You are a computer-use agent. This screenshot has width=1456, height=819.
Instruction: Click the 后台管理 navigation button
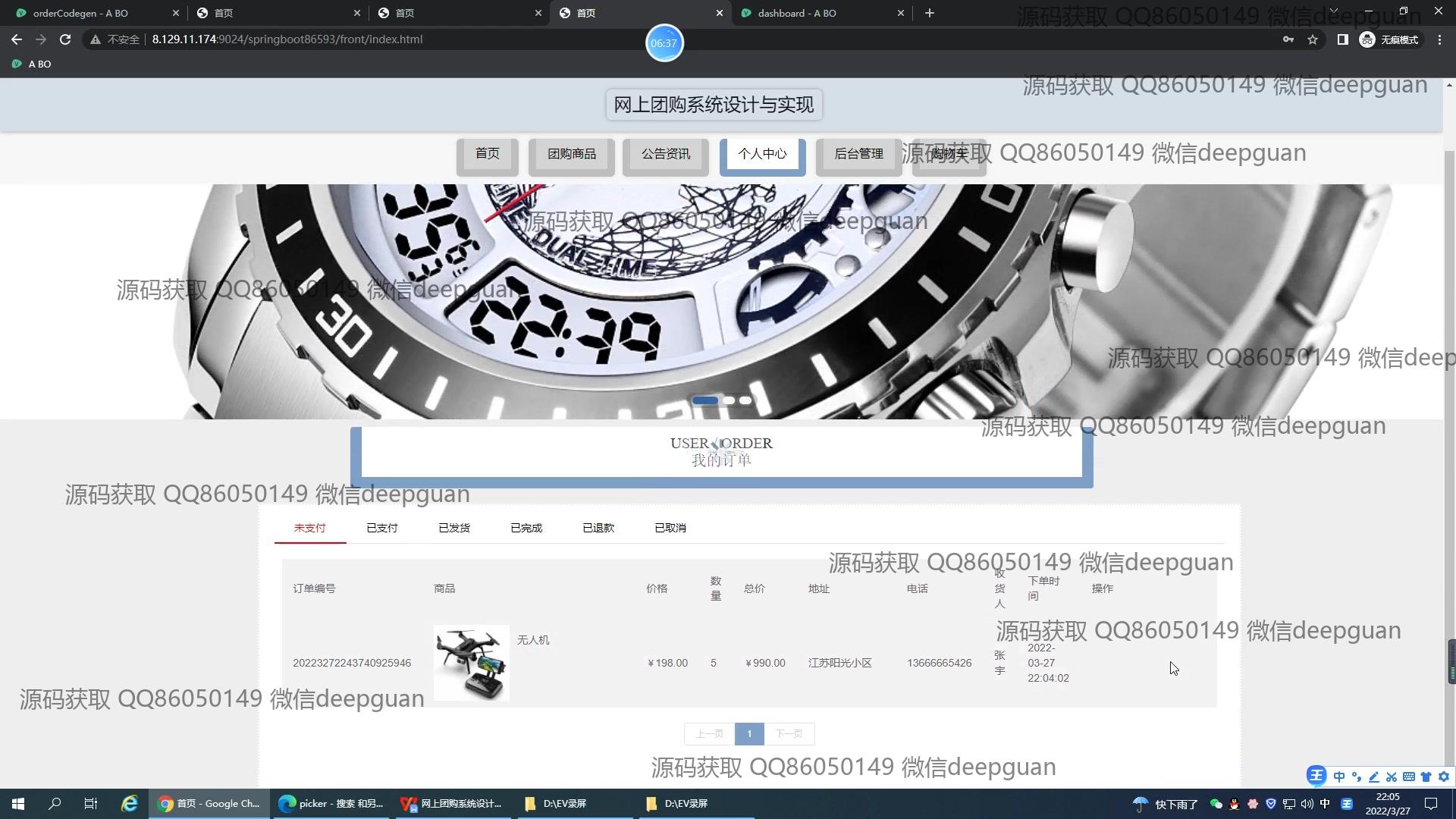click(x=858, y=154)
